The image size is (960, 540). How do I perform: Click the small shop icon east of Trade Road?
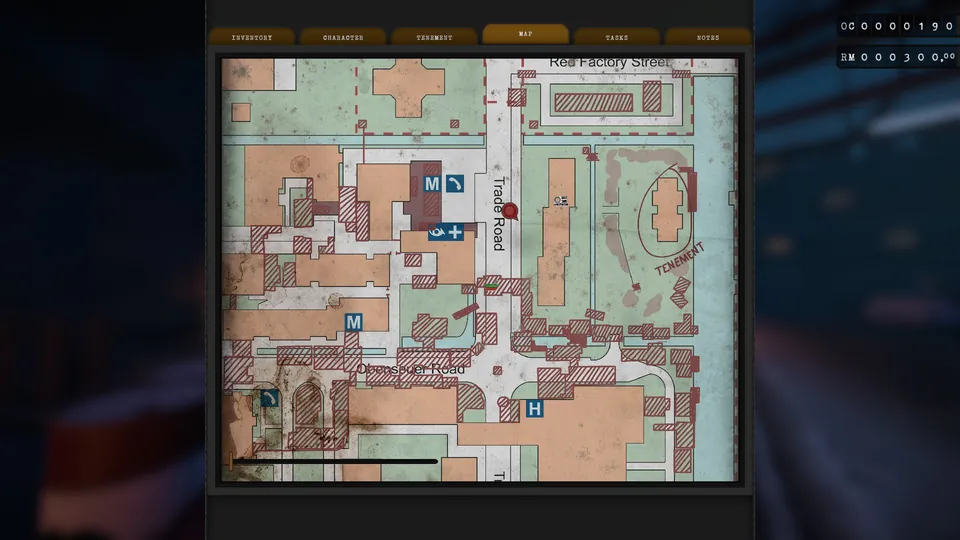point(561,201)
